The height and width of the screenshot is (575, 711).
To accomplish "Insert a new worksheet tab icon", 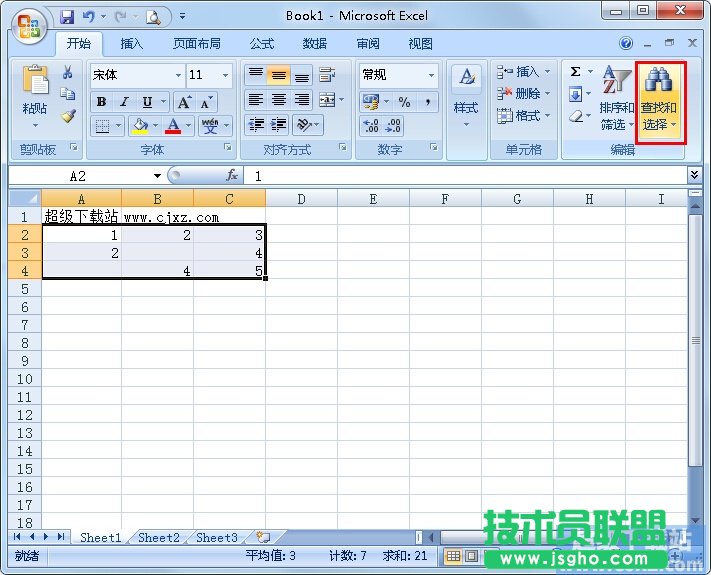I will (x=263, y=537).
